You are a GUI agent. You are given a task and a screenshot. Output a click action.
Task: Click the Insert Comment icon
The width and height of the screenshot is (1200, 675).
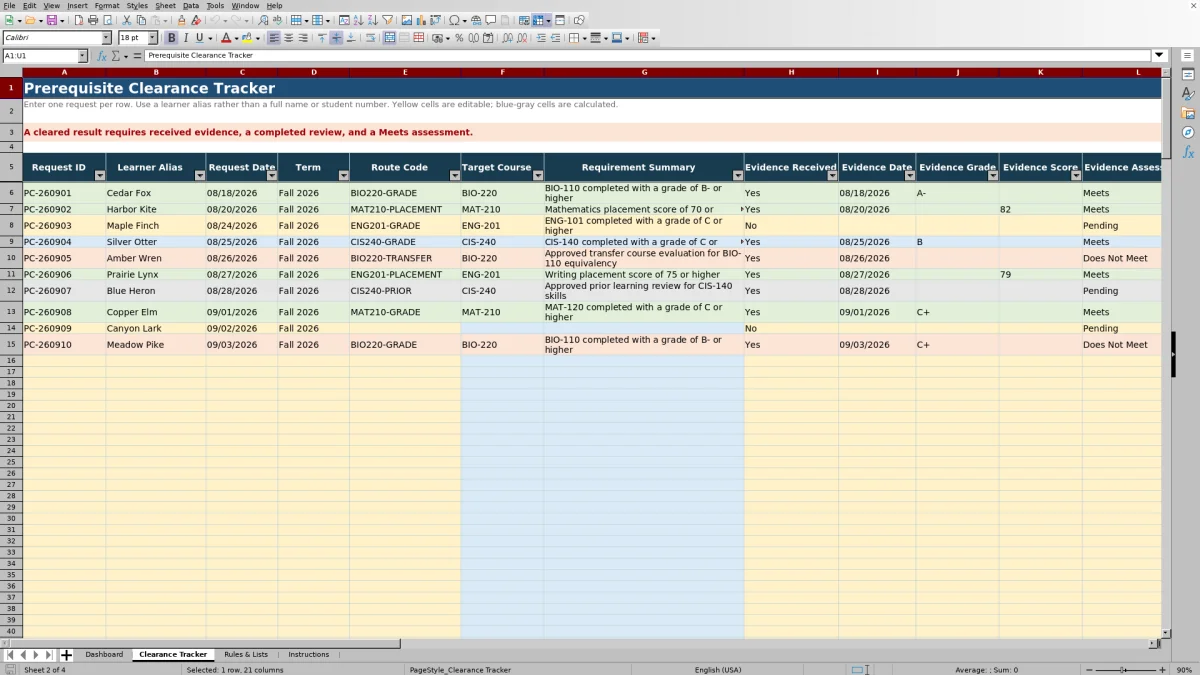490,20
